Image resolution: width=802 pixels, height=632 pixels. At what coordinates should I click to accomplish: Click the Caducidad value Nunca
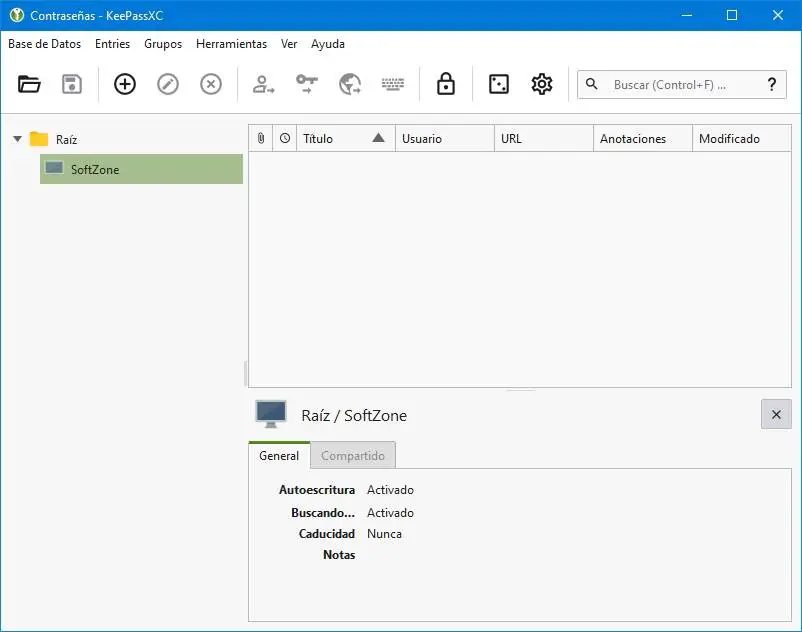[x=384, y=534]
